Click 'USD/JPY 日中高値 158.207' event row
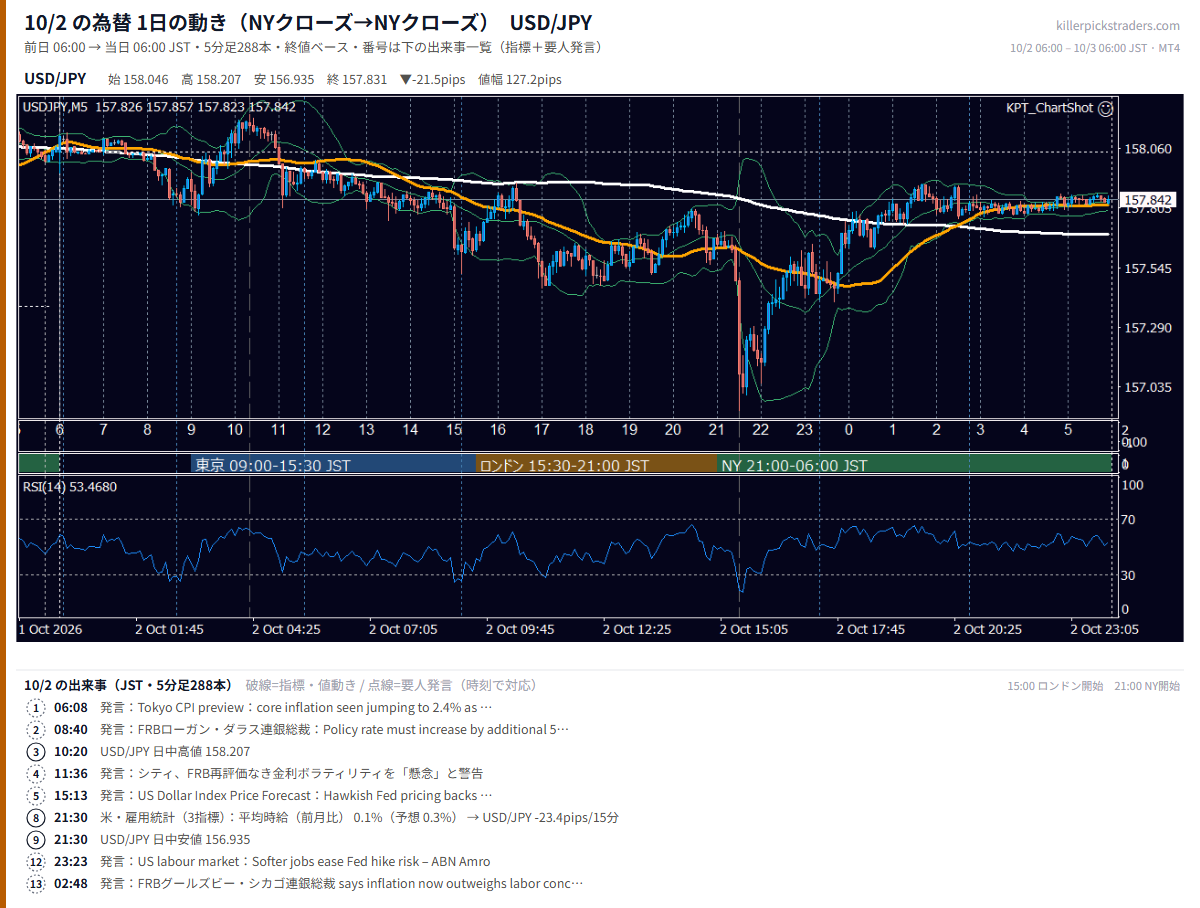This screenshot has width=1200, height=908. click(x=175, y=751)
